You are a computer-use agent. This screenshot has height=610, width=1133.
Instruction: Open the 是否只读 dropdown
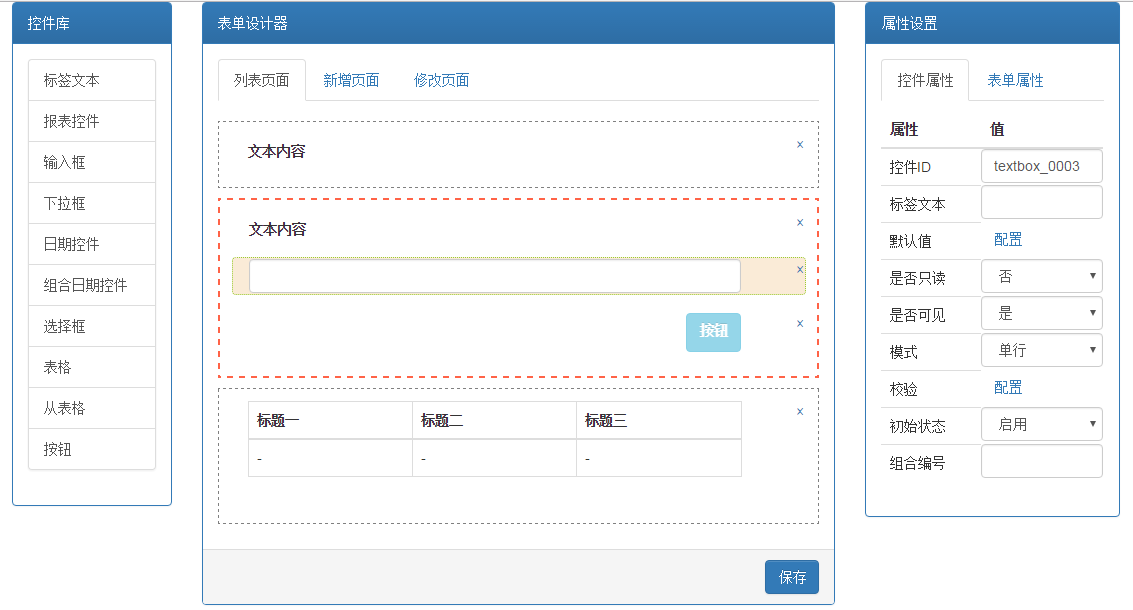point(1041,276)
